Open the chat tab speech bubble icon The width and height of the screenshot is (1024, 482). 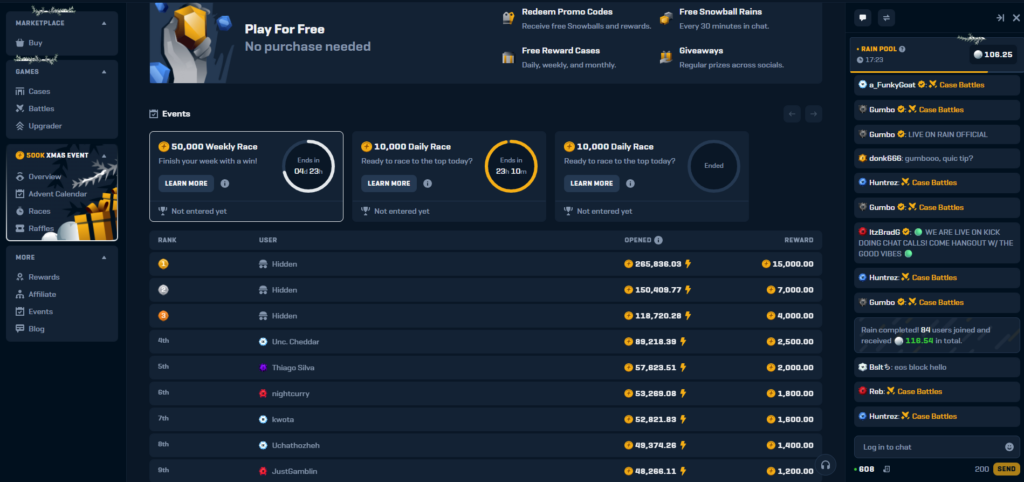click(863, 18)
